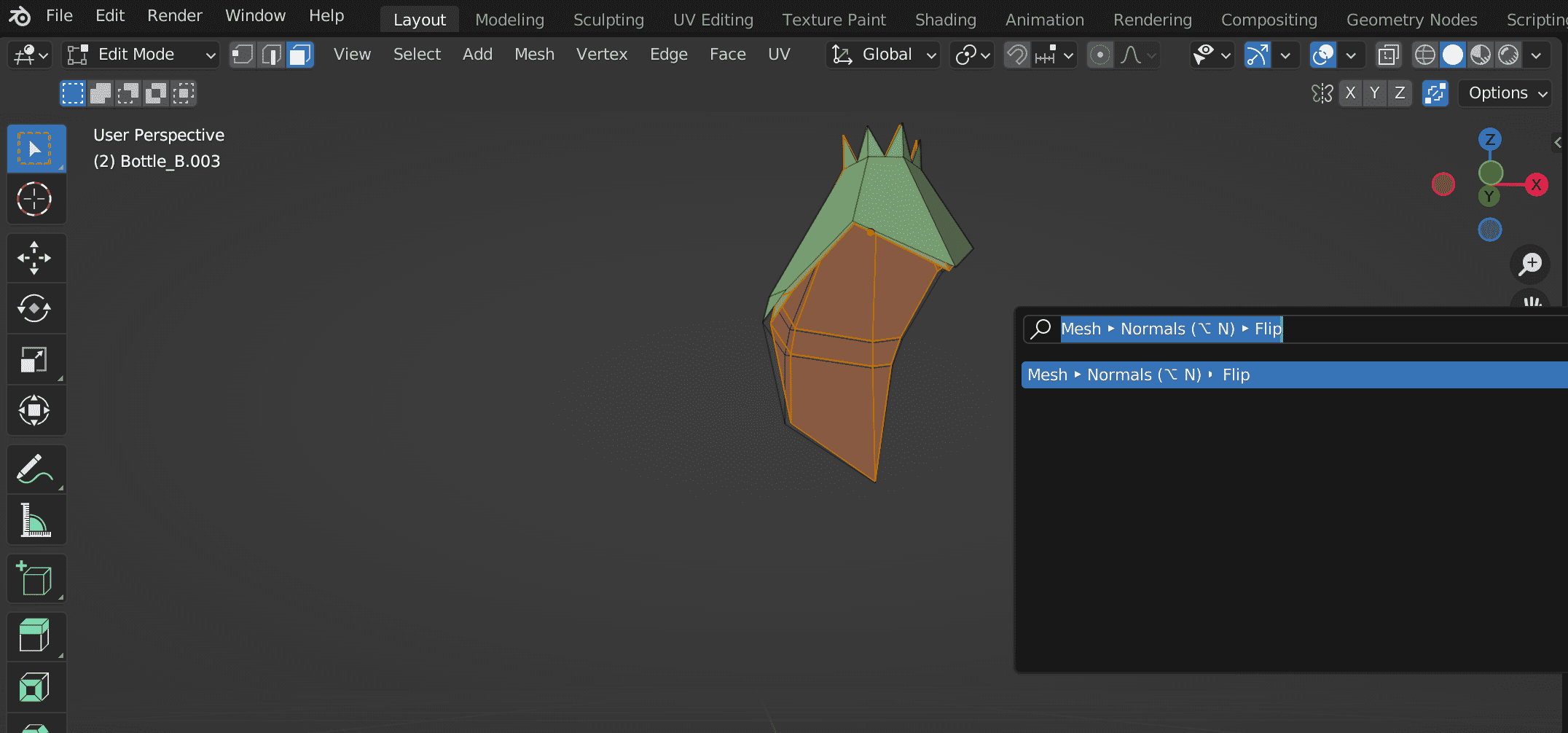Viewport: 1568px width, 733px height.
Task: Select the Rotate tool
Action: 36,308
